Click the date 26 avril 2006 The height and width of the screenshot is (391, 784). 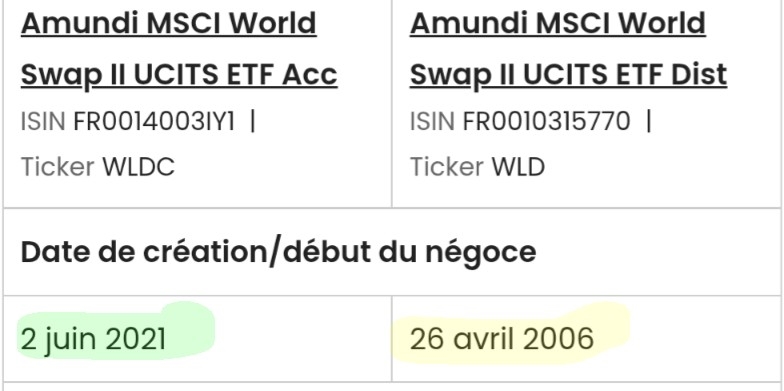point(502,339)
